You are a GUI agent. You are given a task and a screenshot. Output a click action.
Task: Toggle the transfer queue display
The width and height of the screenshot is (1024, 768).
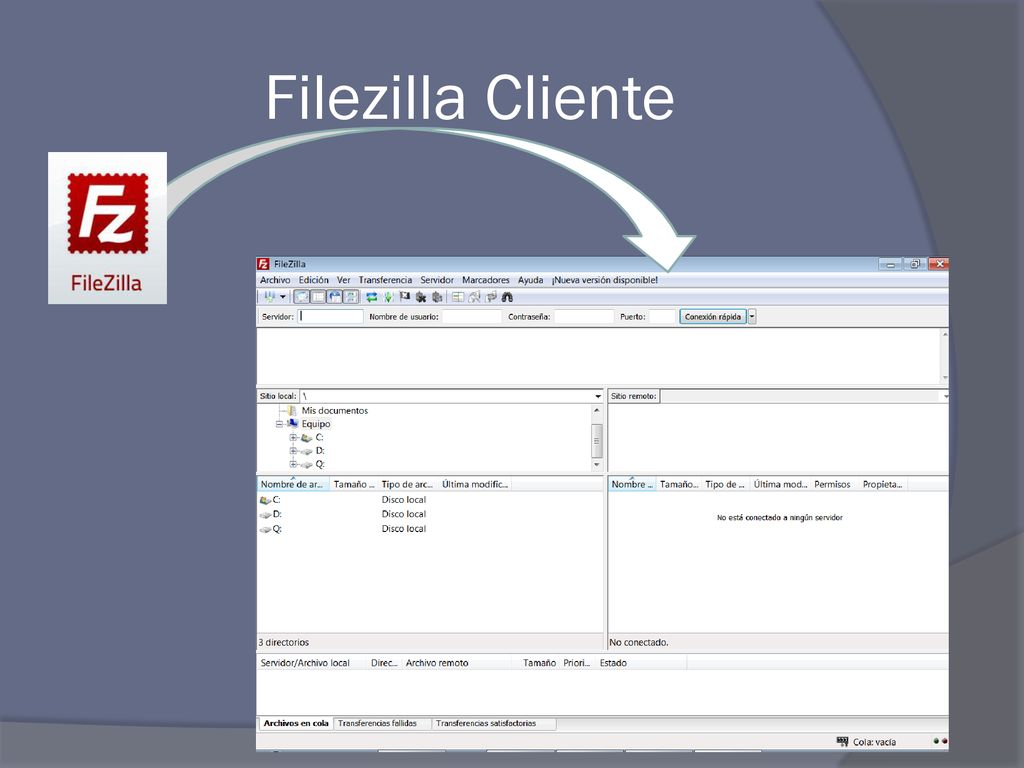(x=351, y=297)
